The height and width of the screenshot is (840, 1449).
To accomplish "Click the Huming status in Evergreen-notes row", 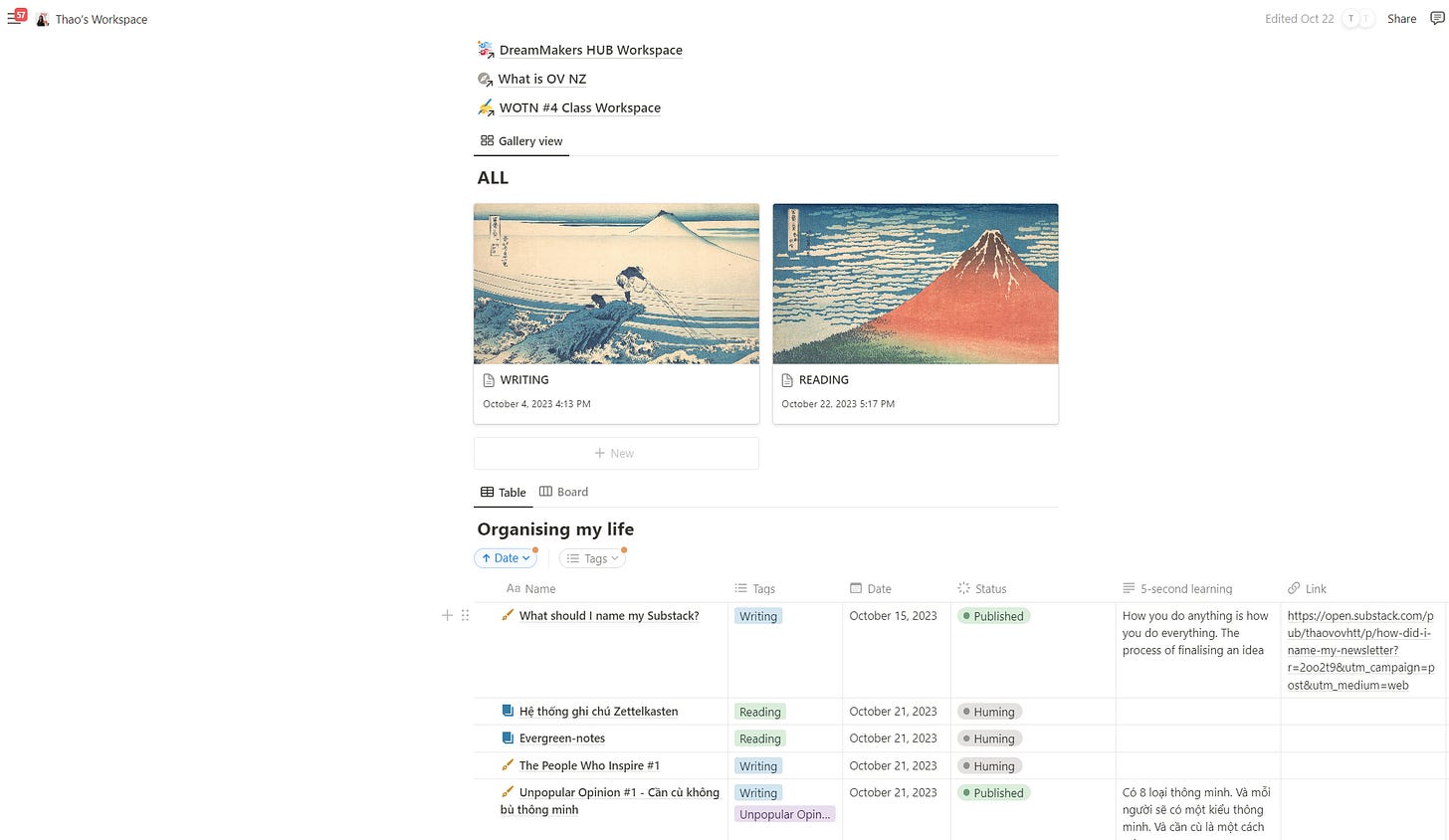I will tap(989, 738).
